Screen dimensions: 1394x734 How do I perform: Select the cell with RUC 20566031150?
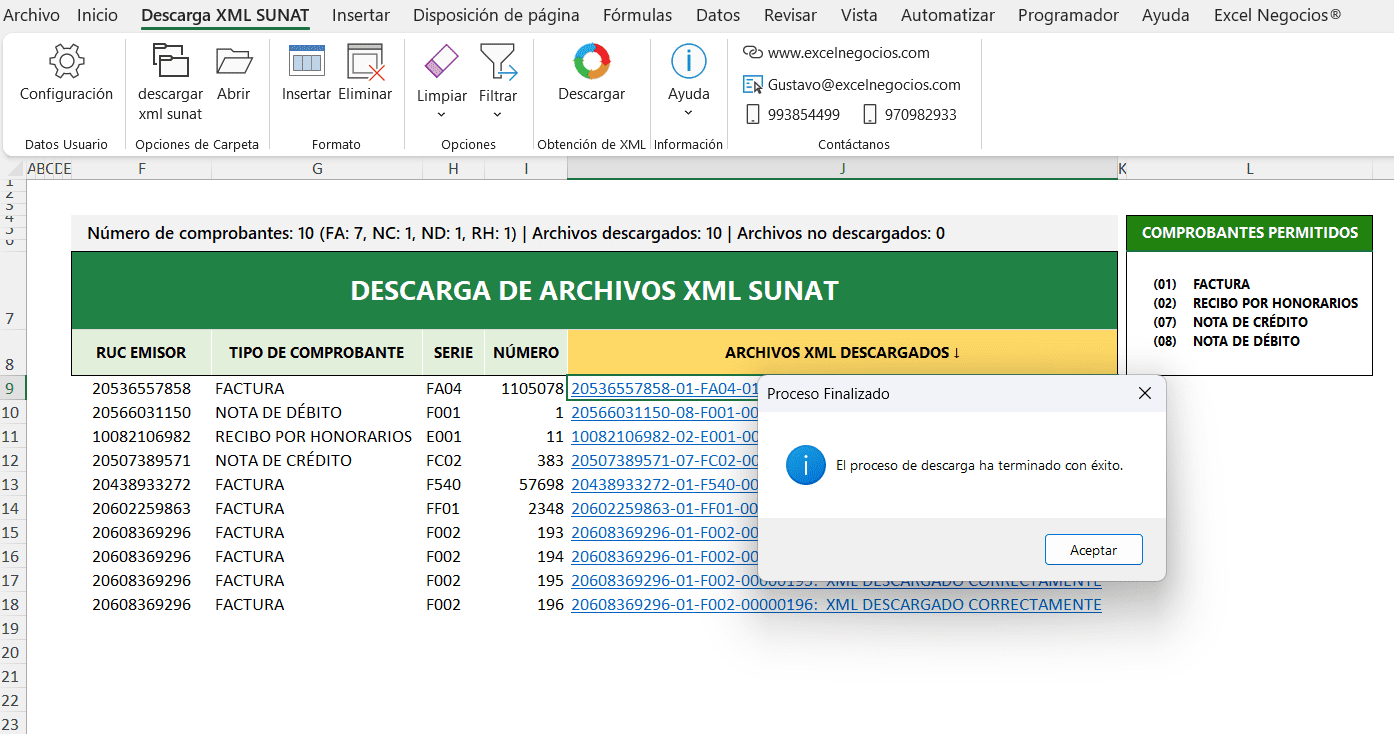[141, 413]
